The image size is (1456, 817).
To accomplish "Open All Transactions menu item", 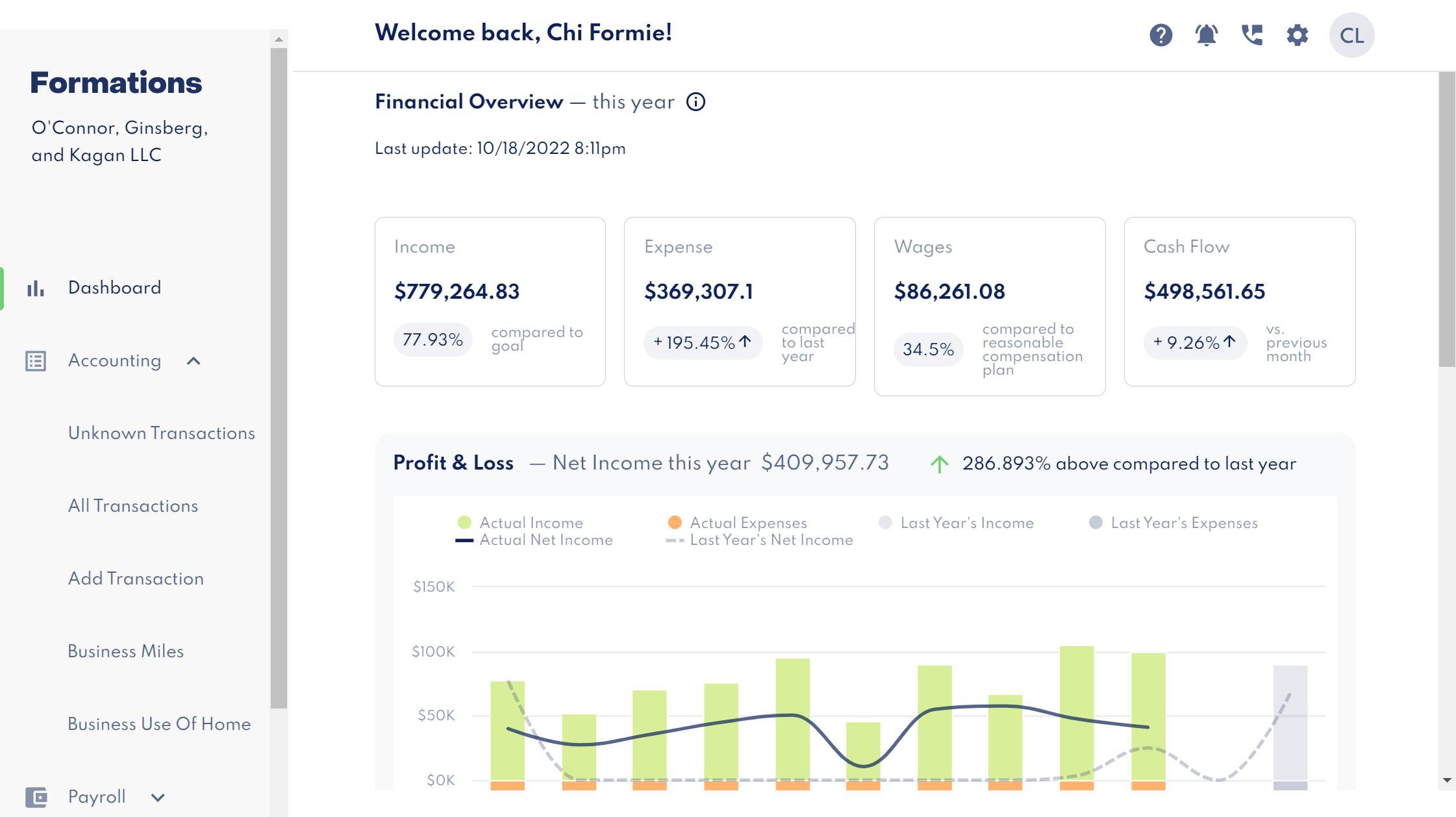I will click(x=133, y=506).
